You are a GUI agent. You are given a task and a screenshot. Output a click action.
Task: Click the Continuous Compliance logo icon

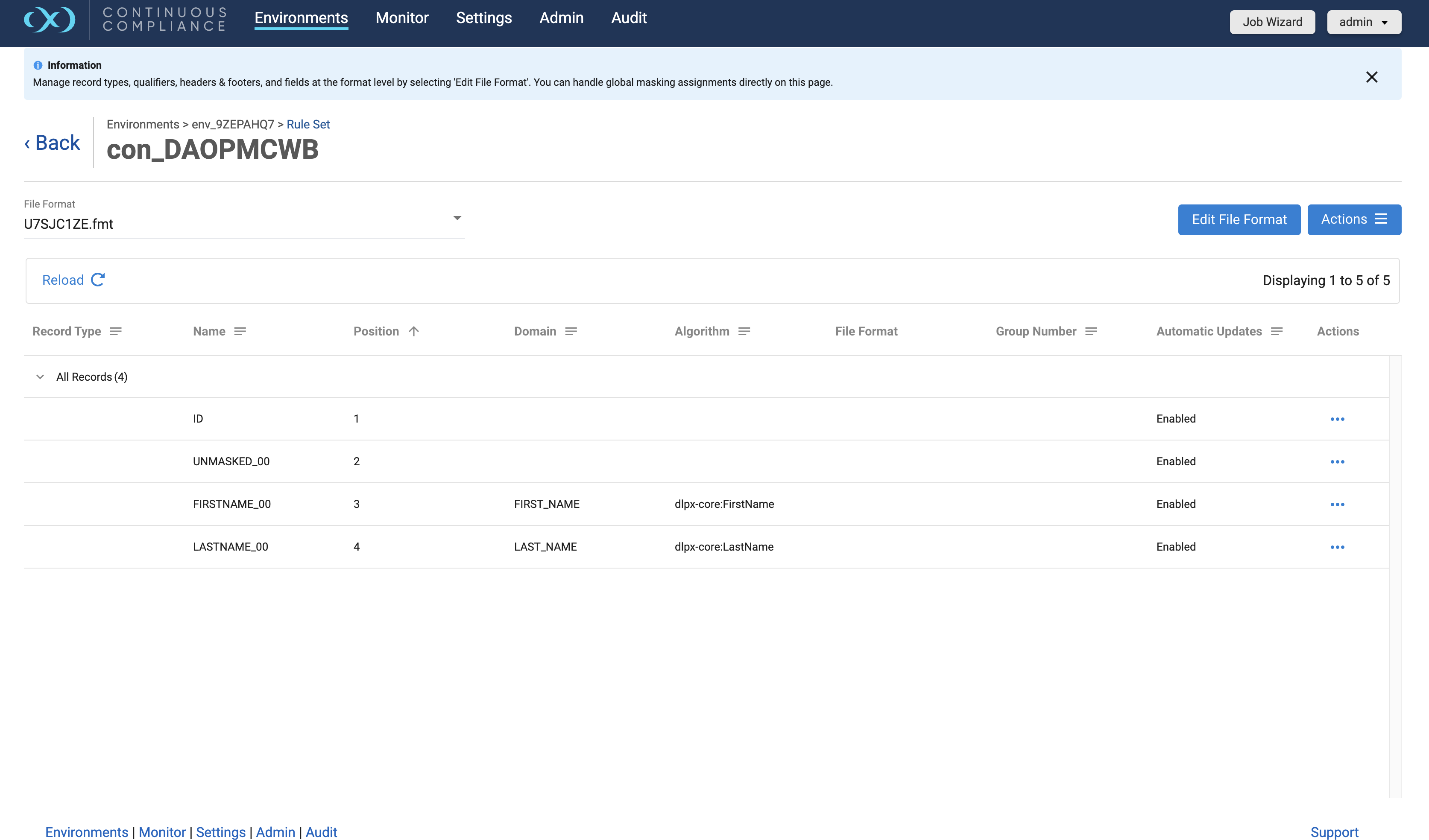[x=50, y=19]
